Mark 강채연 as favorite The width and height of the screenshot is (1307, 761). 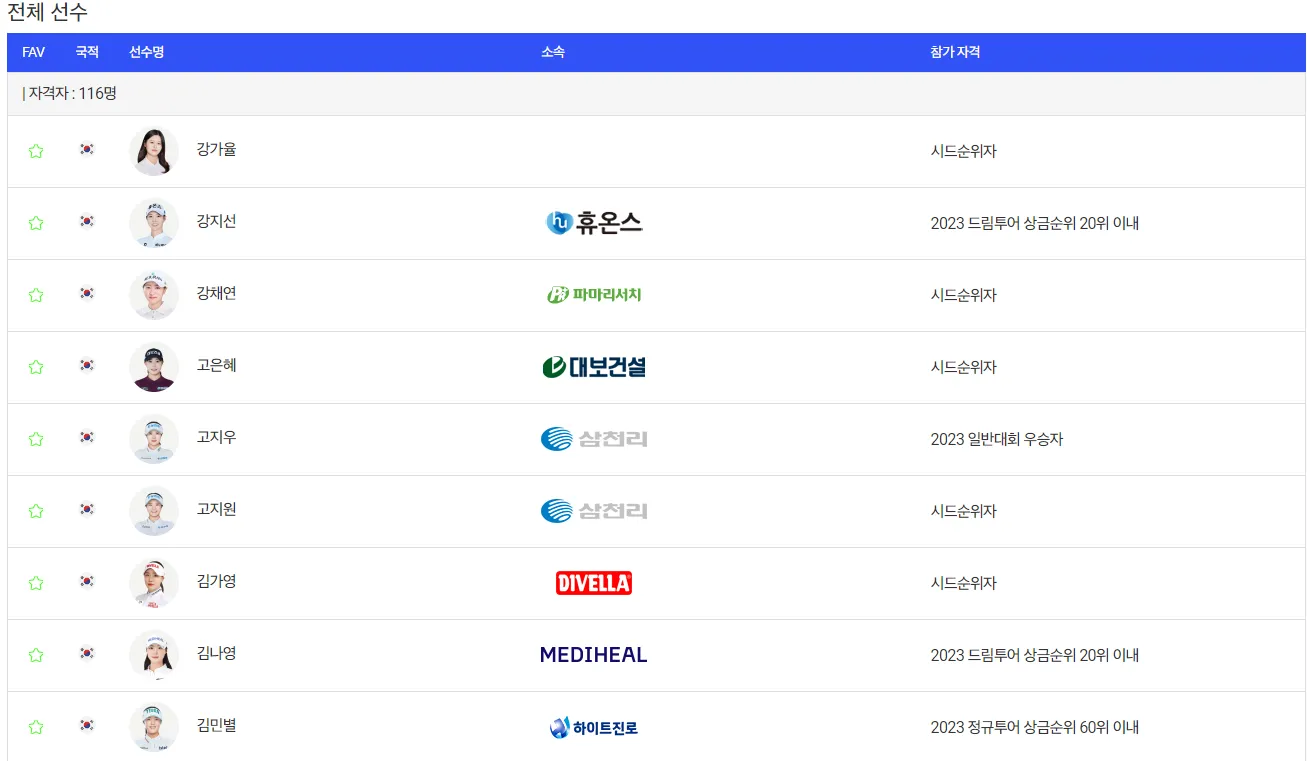click(x=36, y=296)
